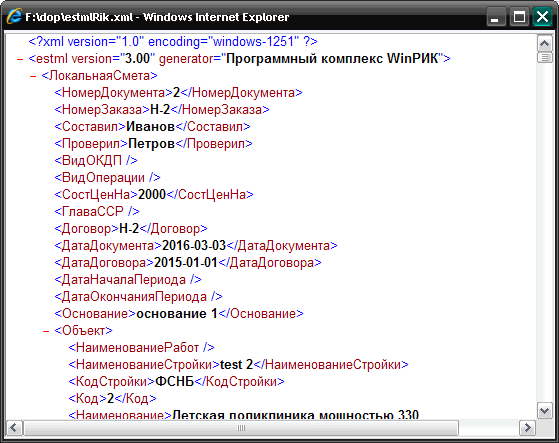Minimize the Internet Explorer window
559x443 pixels.
pos(496,17)
